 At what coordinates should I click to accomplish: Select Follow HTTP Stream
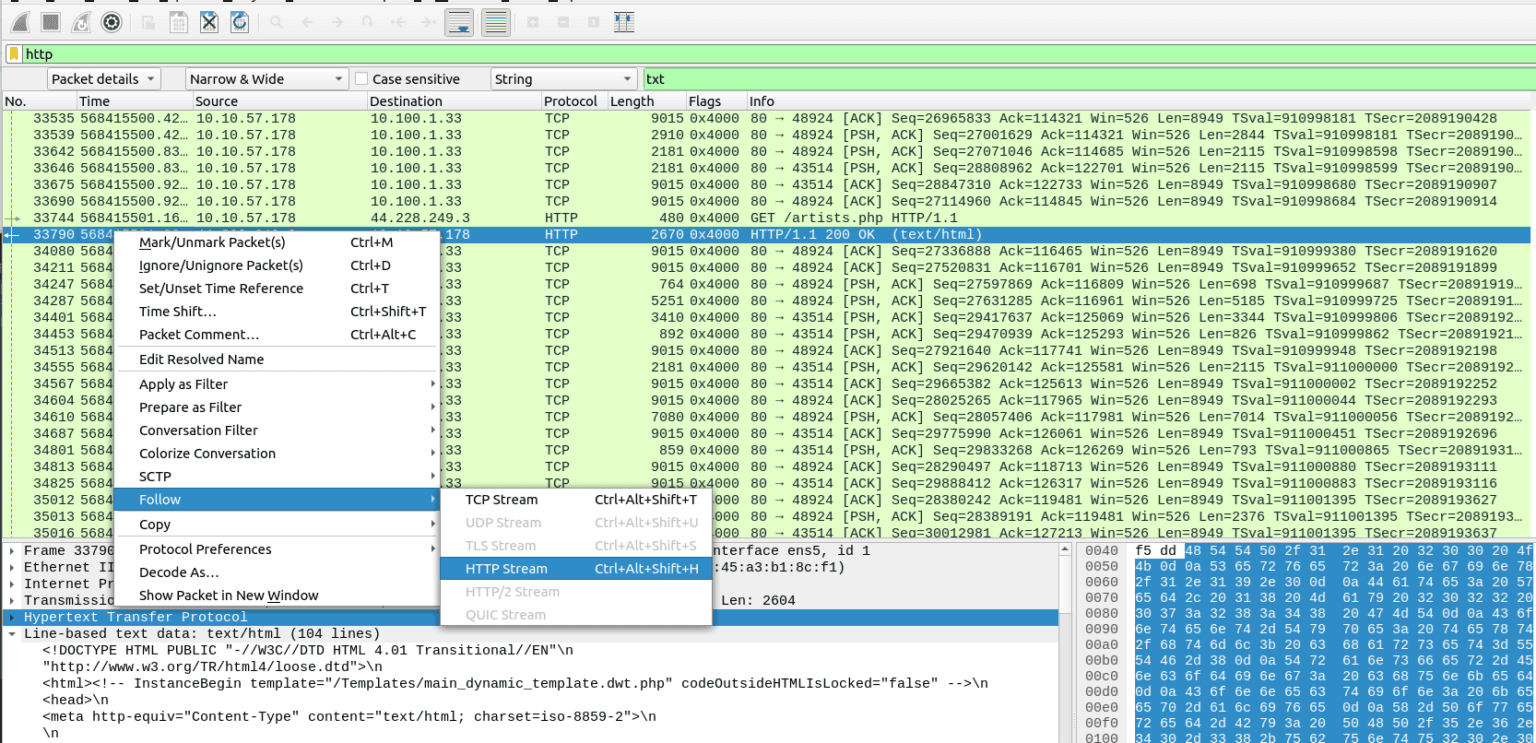tap(514, 568)
